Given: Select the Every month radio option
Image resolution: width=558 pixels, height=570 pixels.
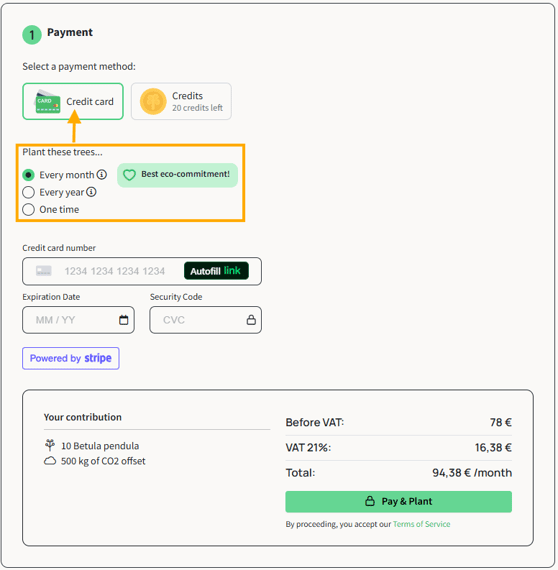Looking at the screenshot, I should 28,175.
